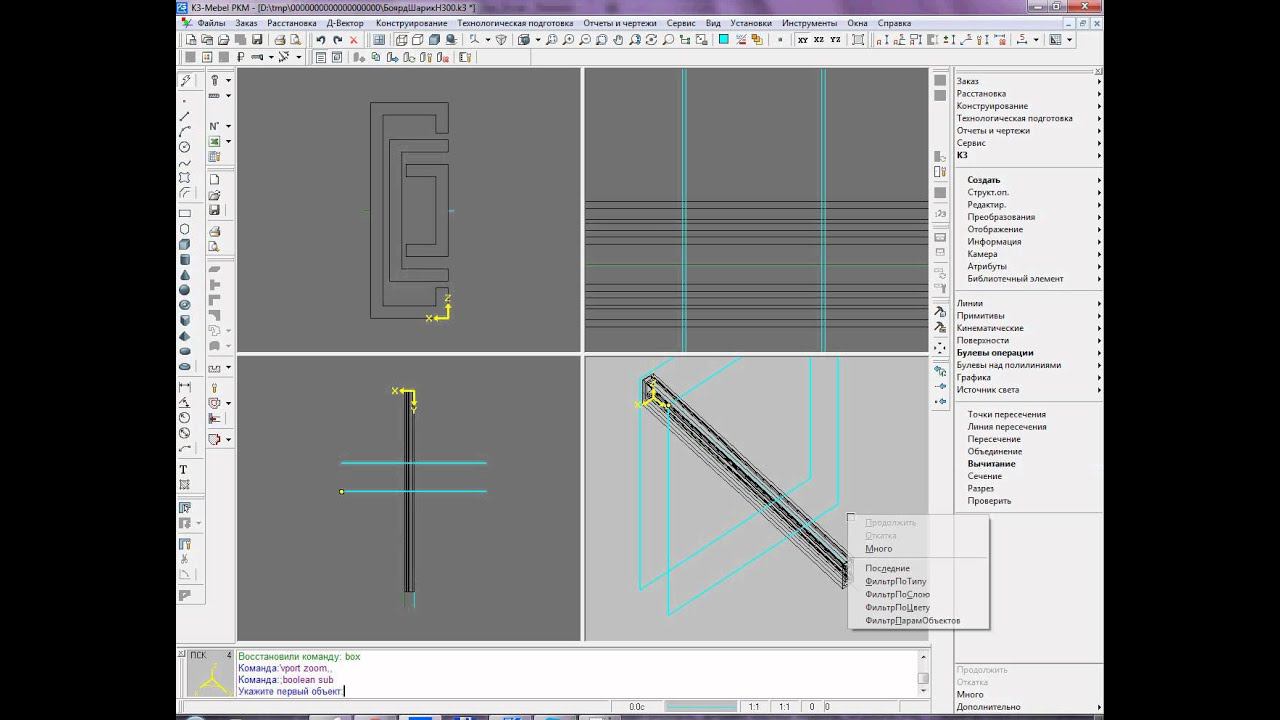This screenshot has width=1280, height=720.
Task: Click the Redo arrow in the toolbar
Action: tap(337, 40)
